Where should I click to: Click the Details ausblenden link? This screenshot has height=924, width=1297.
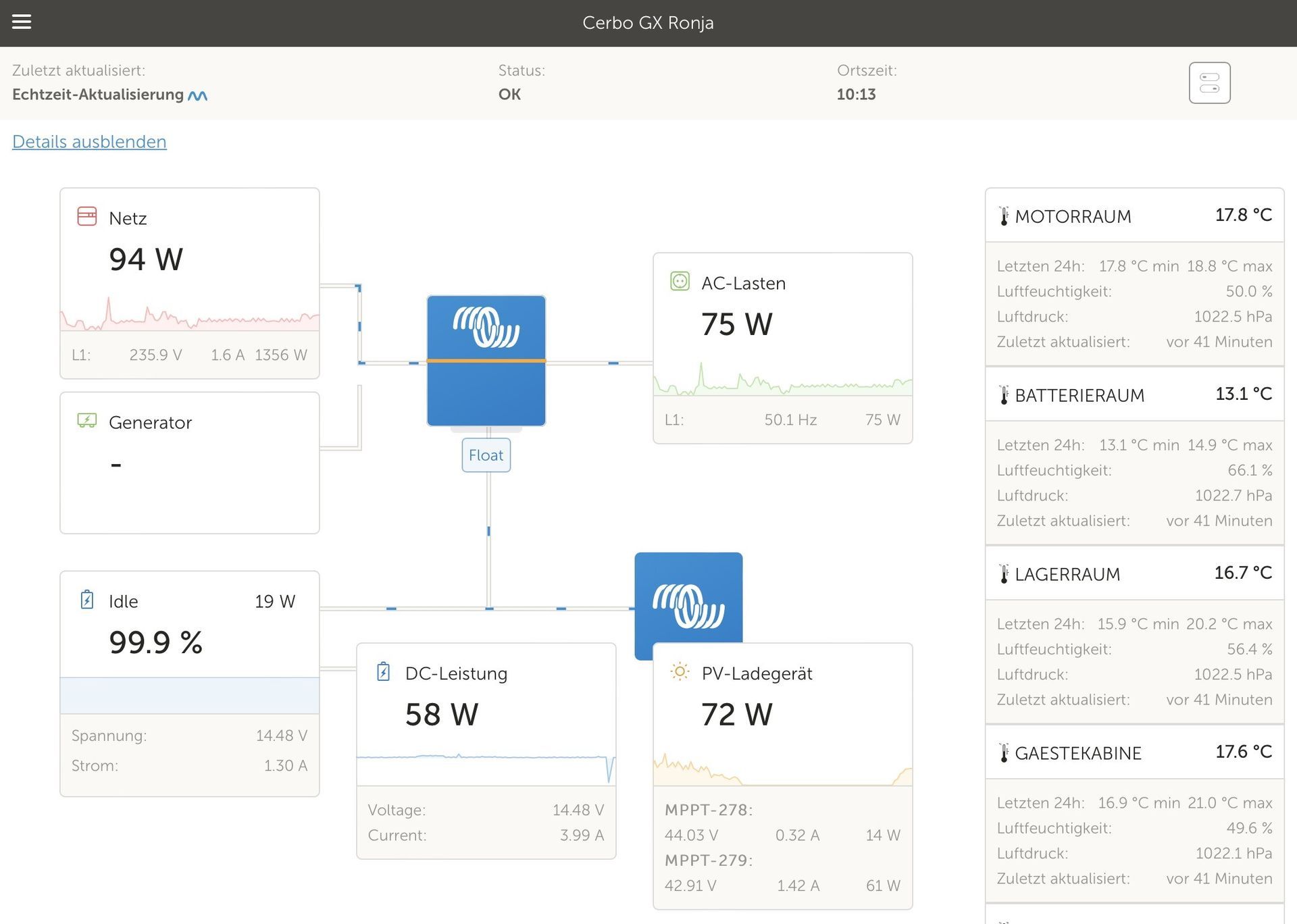[x=89, y=142]
